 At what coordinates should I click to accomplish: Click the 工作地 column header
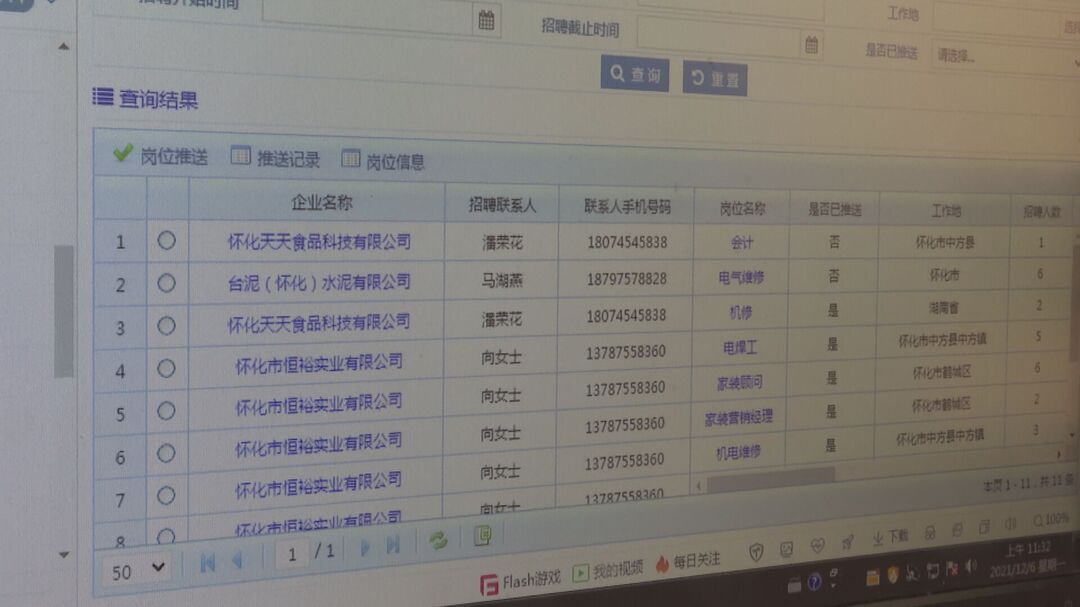click(x=946, y=211)
